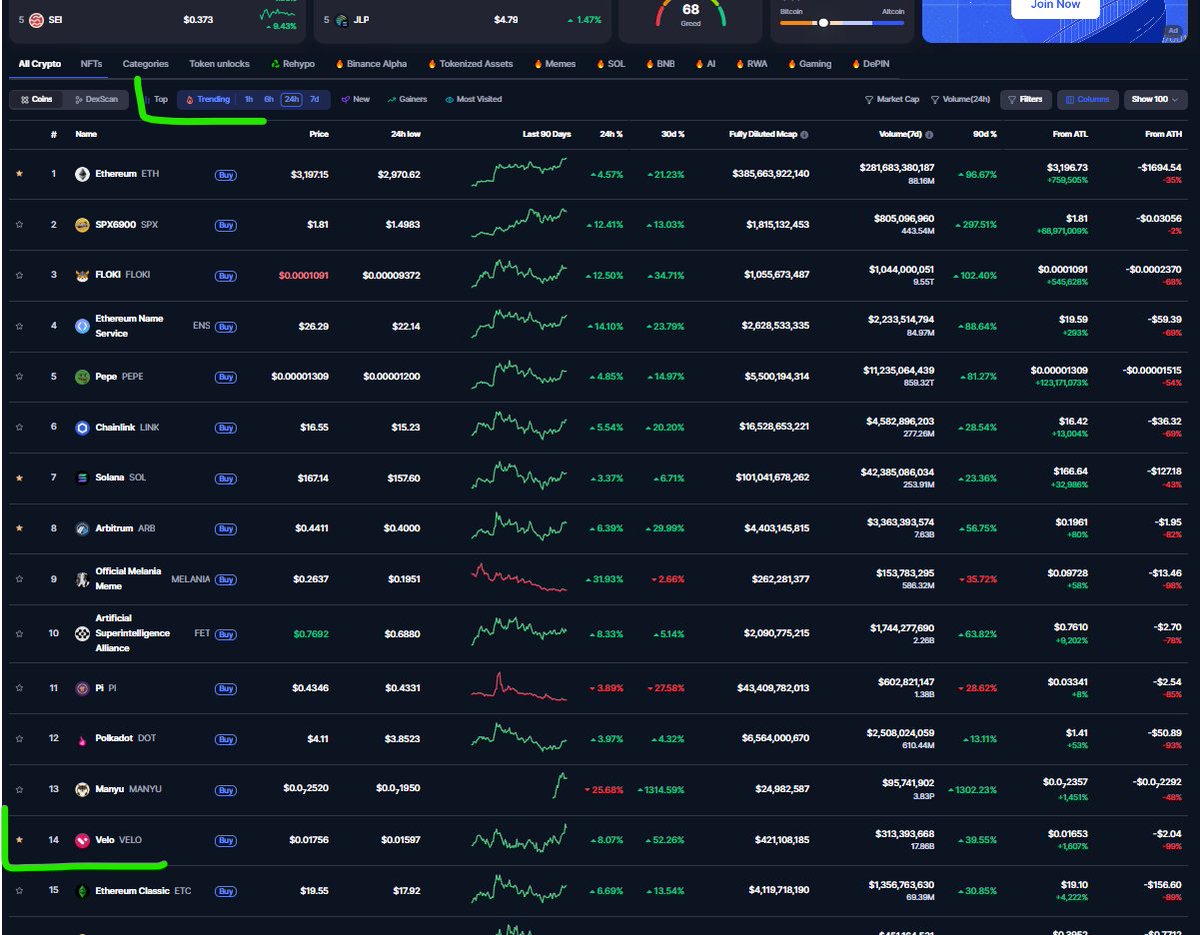
Task: Click the Chainlink hexagon logo
Action: pos(82,428)
